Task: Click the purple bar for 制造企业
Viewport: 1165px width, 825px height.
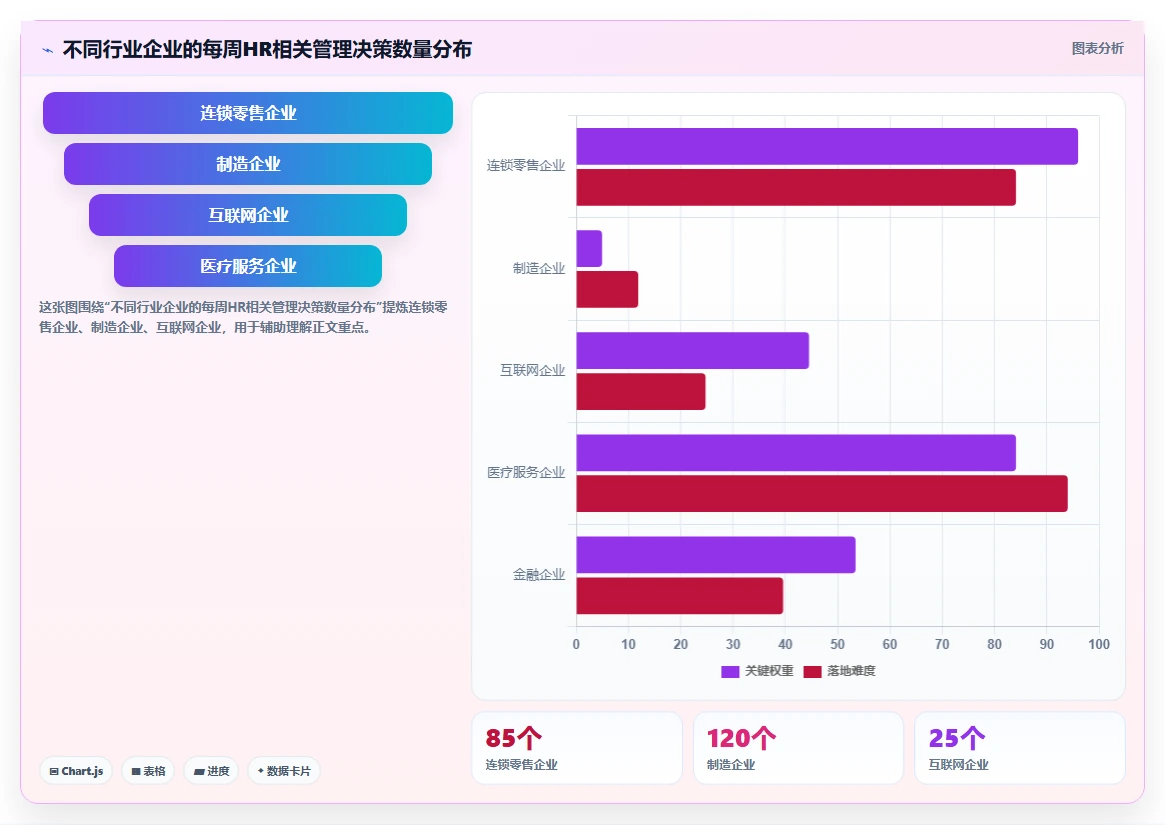Action: coord(589,248)
